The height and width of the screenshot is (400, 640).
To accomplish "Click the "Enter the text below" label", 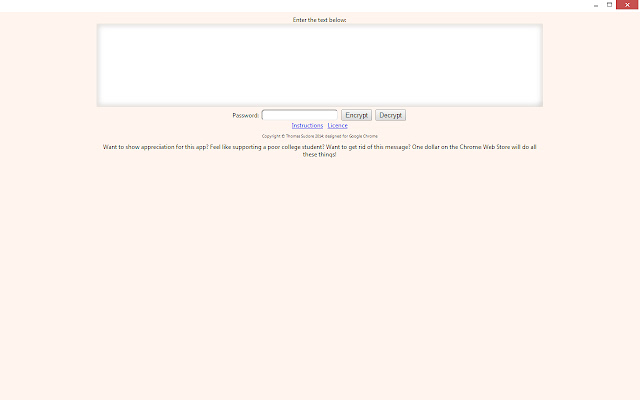I will click(x=320, y=20).
